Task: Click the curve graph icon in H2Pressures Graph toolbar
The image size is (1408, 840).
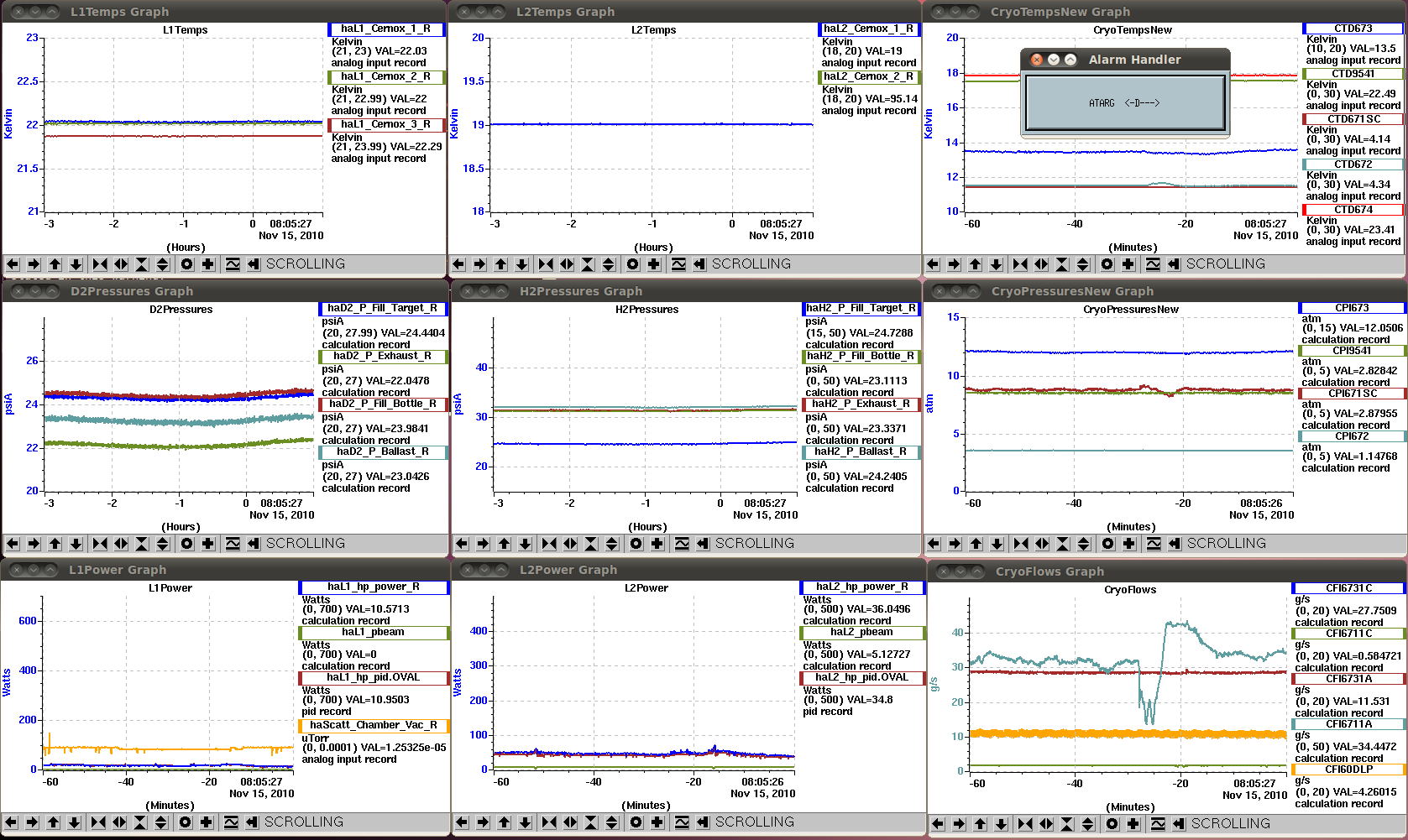Action: (682, 544)
